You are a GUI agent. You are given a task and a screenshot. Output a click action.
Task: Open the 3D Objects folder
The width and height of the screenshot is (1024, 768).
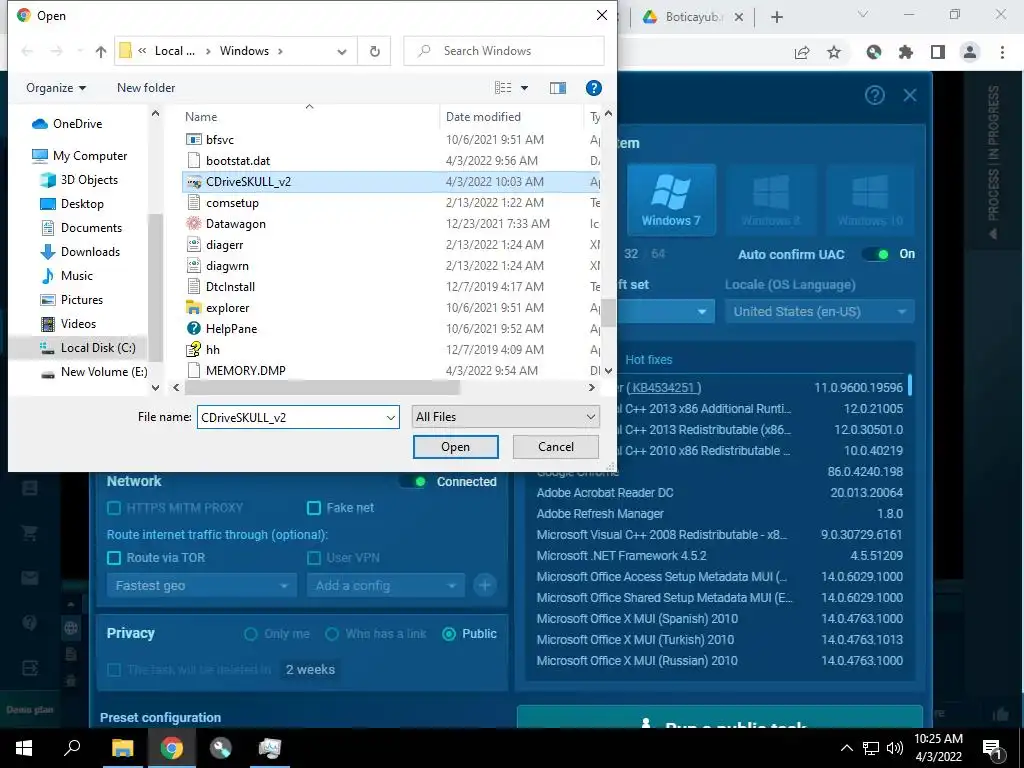pos(79,180)
